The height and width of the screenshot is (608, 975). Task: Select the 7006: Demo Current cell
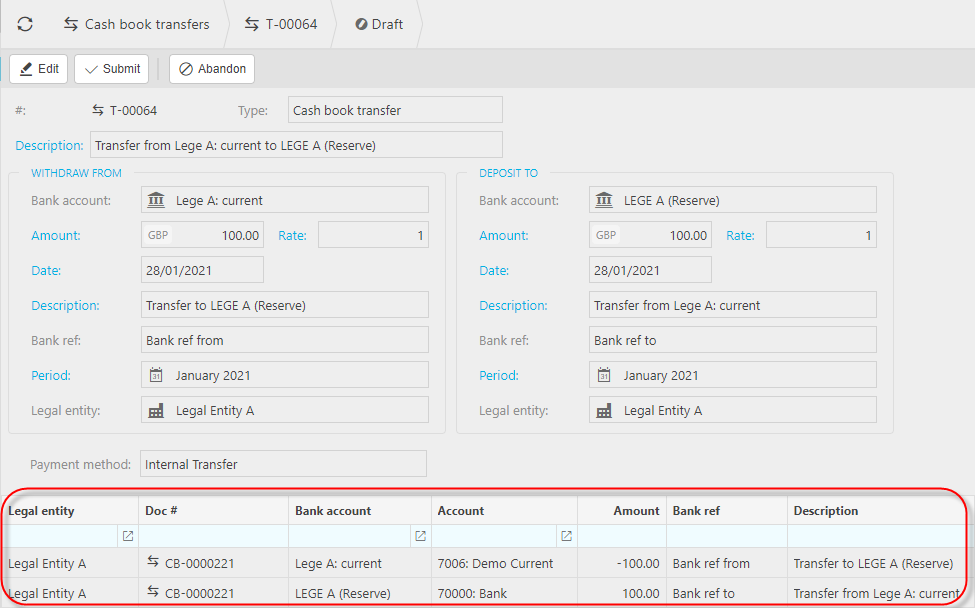click(504, 563)
